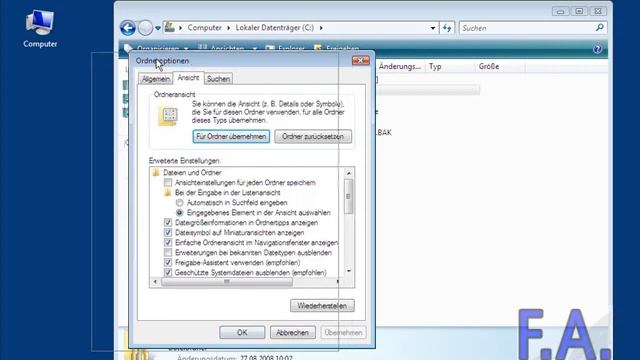Enable Ansichteinstellungen für jeden Ordner speichern
The height and width of the screenshot is (360, 640).
point(168,182)
